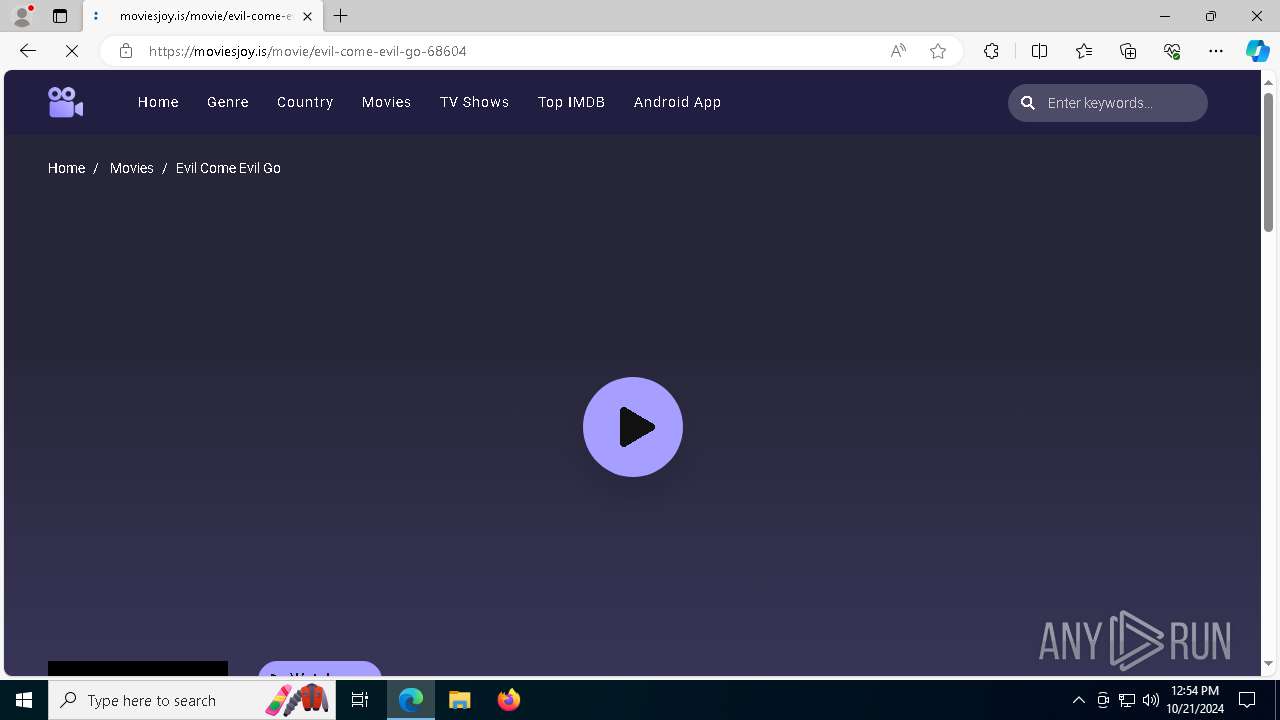This screenshot has height=720, width=1280.
Task: Open Task View on taskbar
Action: [x=360, y=700]
